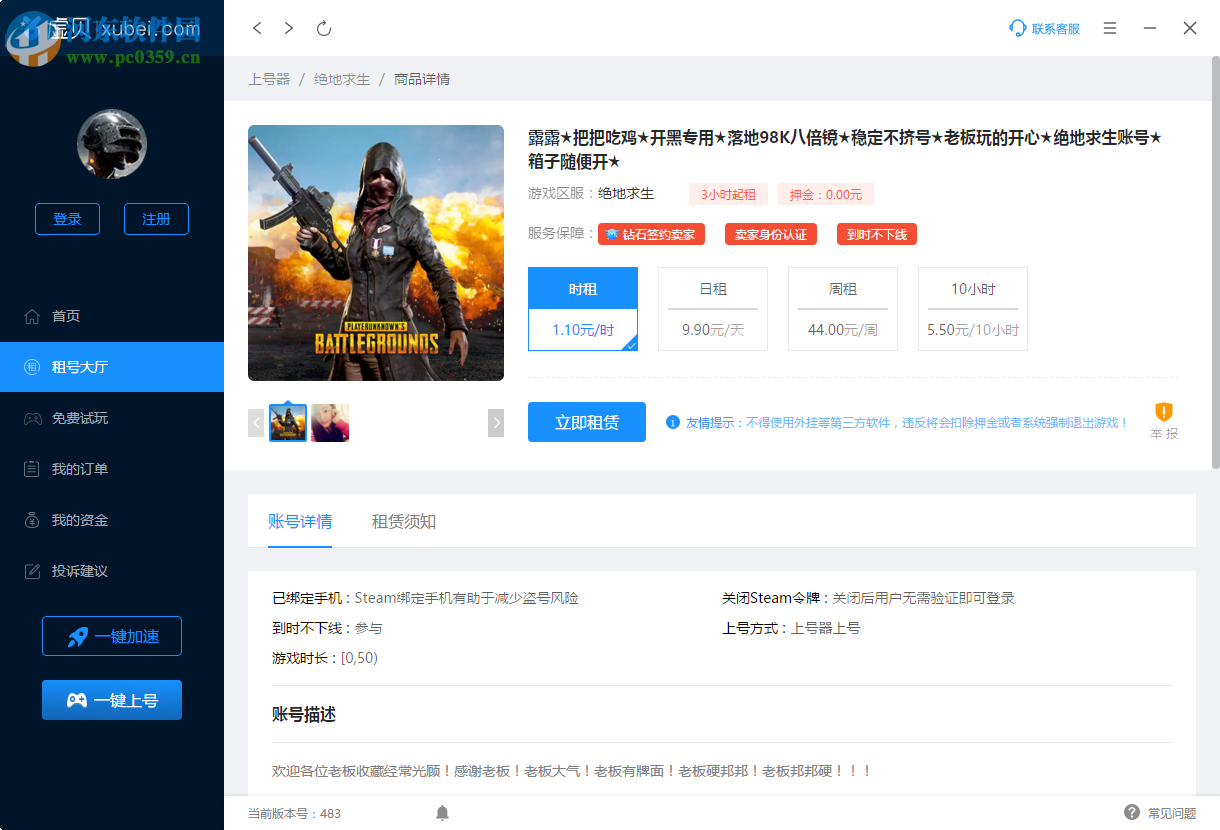Expand the hamburger menu in the titlebar

coord(1109,28)
